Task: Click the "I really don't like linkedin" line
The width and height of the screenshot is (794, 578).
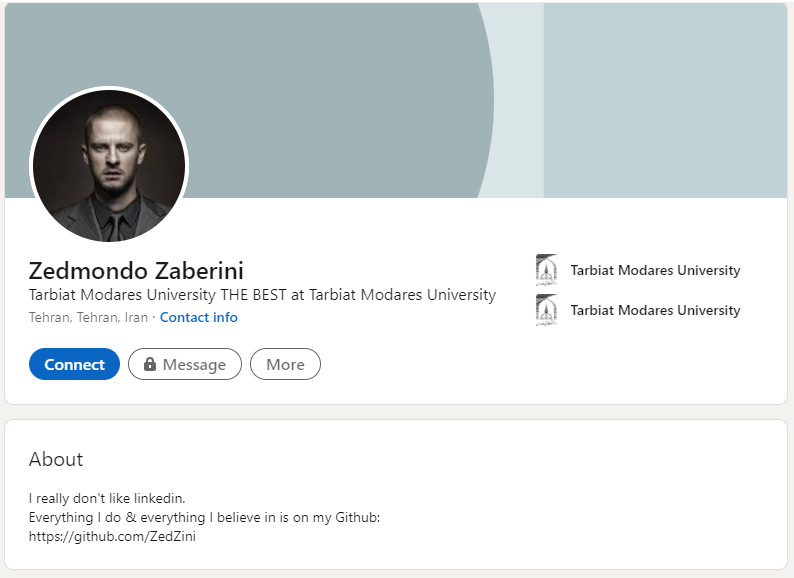Action: [x=107, y=498]
